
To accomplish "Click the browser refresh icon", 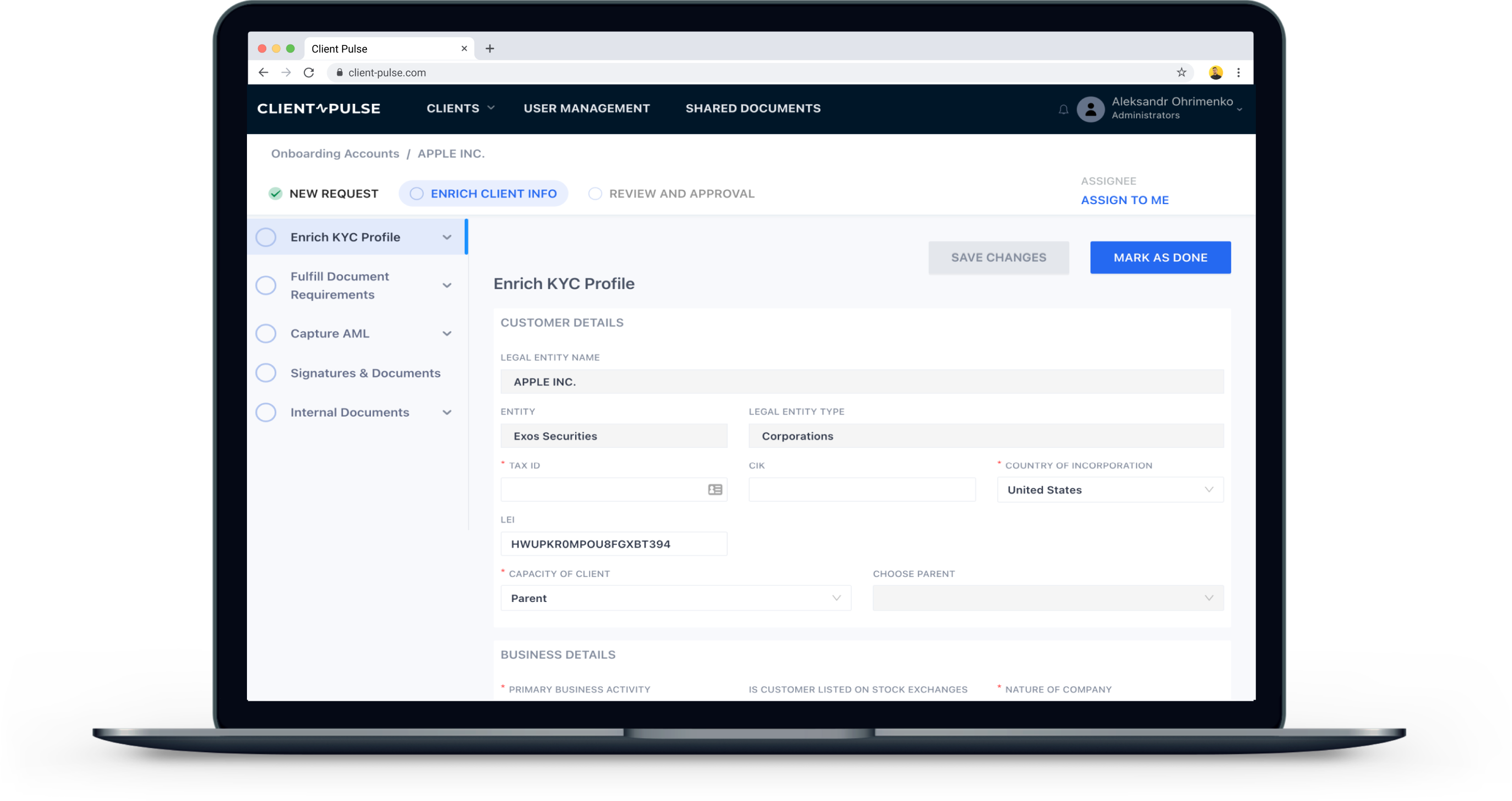I will (x=309, y=72).
